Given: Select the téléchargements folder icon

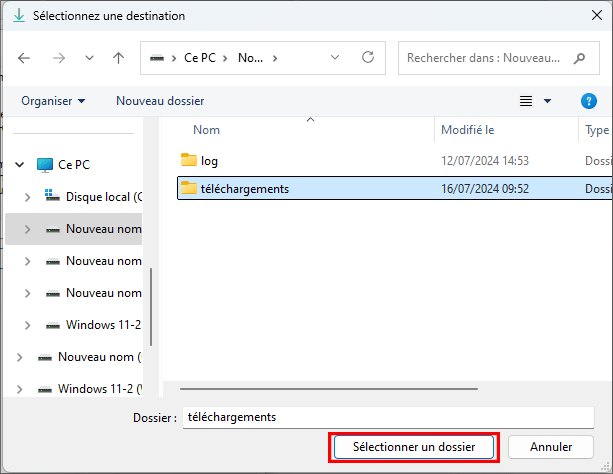Looking at the screenshot, I should (x=189, y=188).
